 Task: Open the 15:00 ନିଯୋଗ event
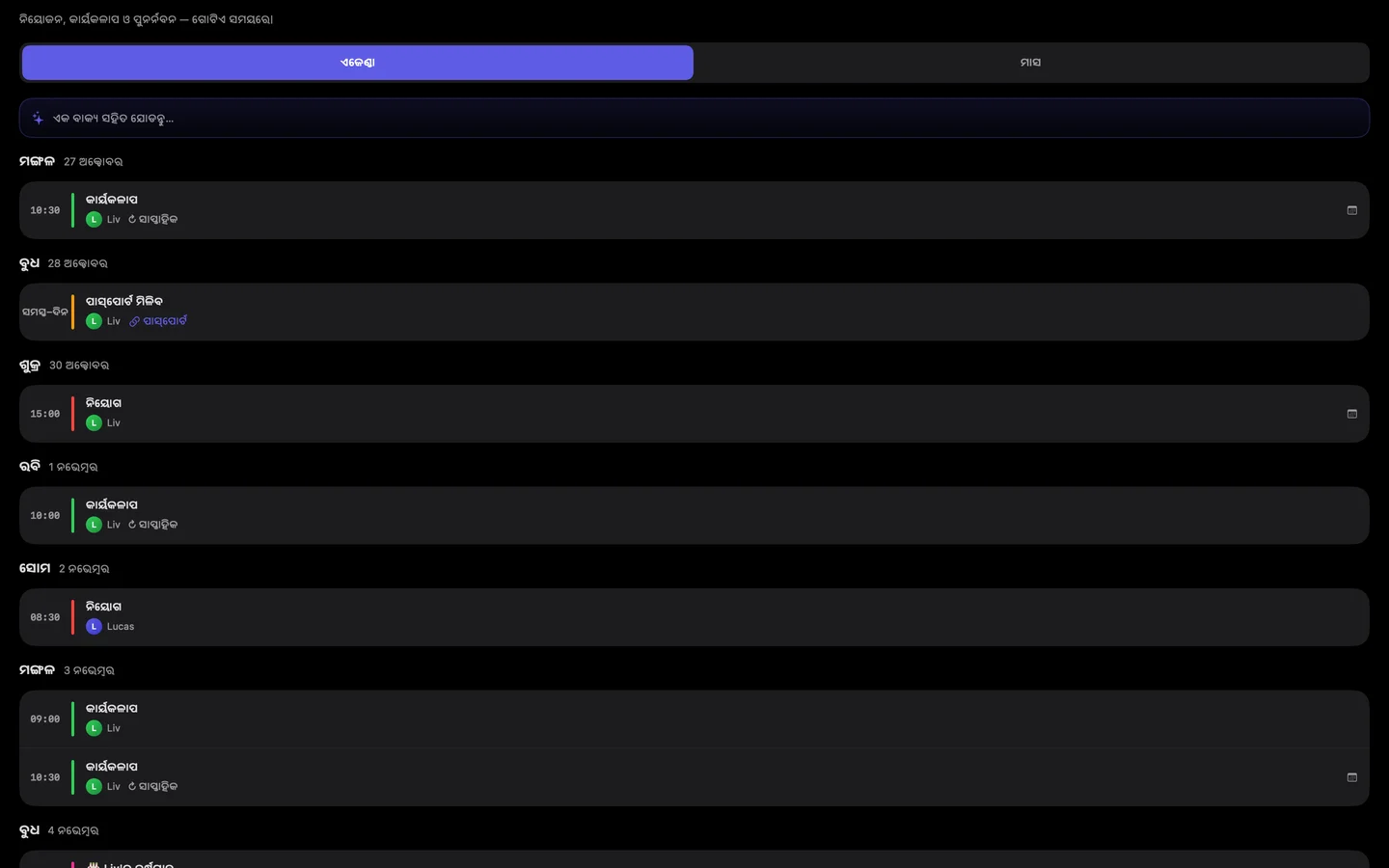point(694,414)
